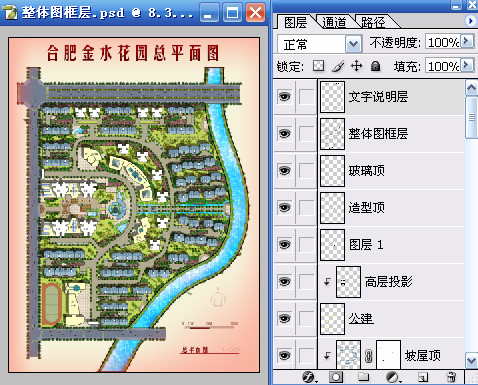This screenshot has width=478, height=385.
Task: Lock image pixels brush icon
Action: [x=338, y=66]
